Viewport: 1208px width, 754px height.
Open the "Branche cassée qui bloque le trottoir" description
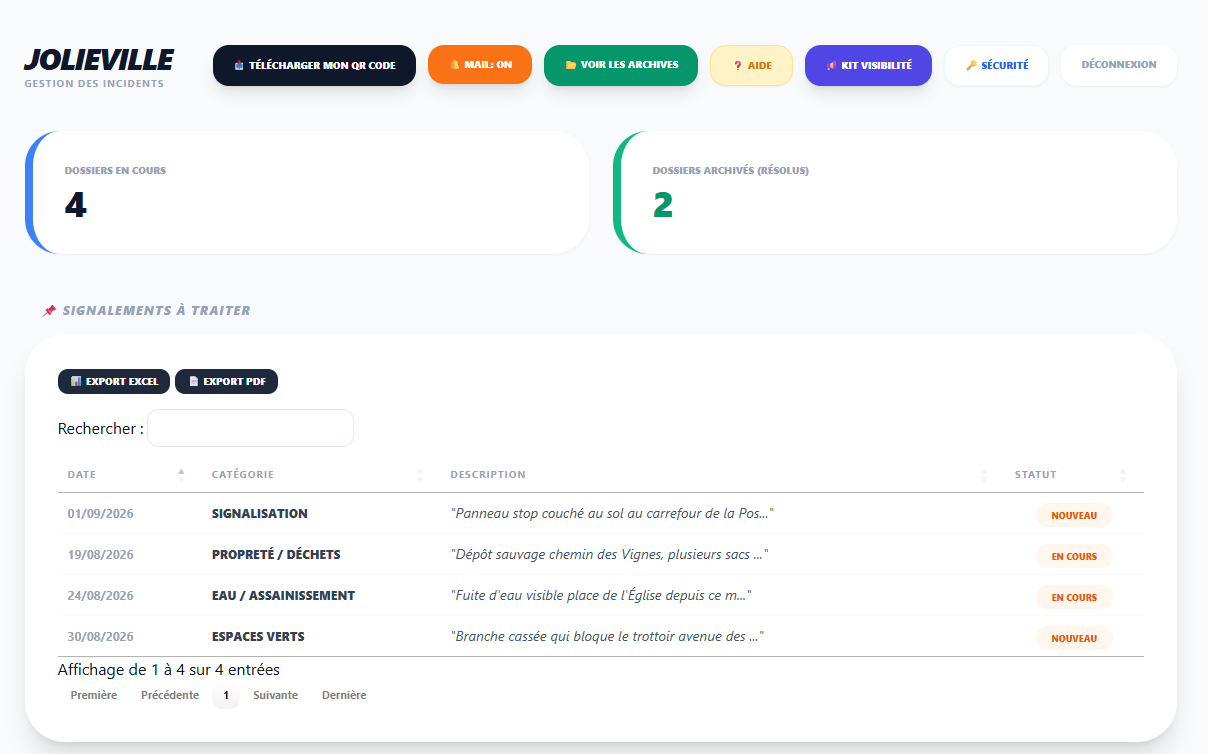(608, 637)
